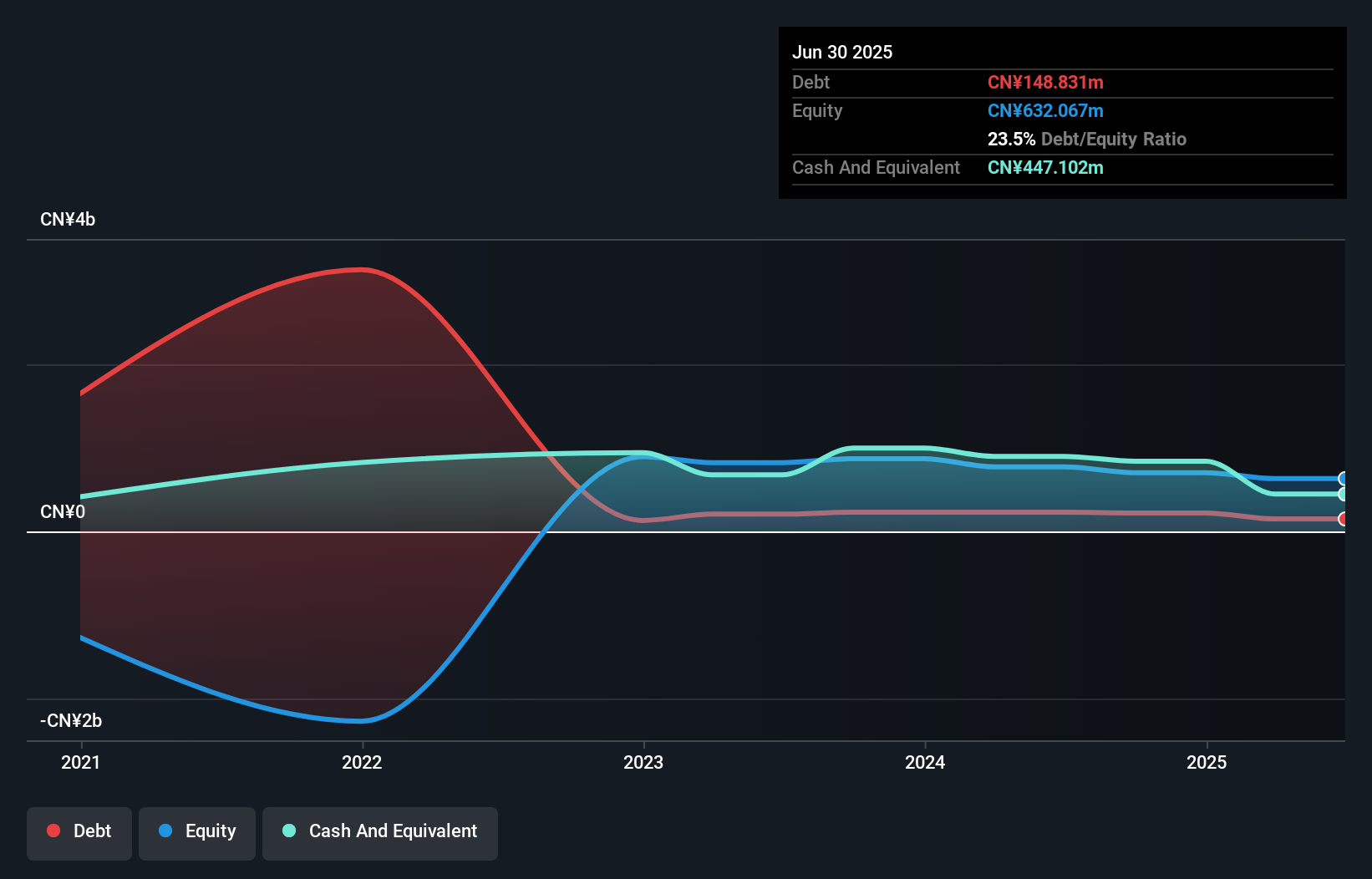Image resolution: width=1372 pixels, height=879 pixels.
Task: Select the red Debt color dot in legend
Action: (x=53, y=831)
